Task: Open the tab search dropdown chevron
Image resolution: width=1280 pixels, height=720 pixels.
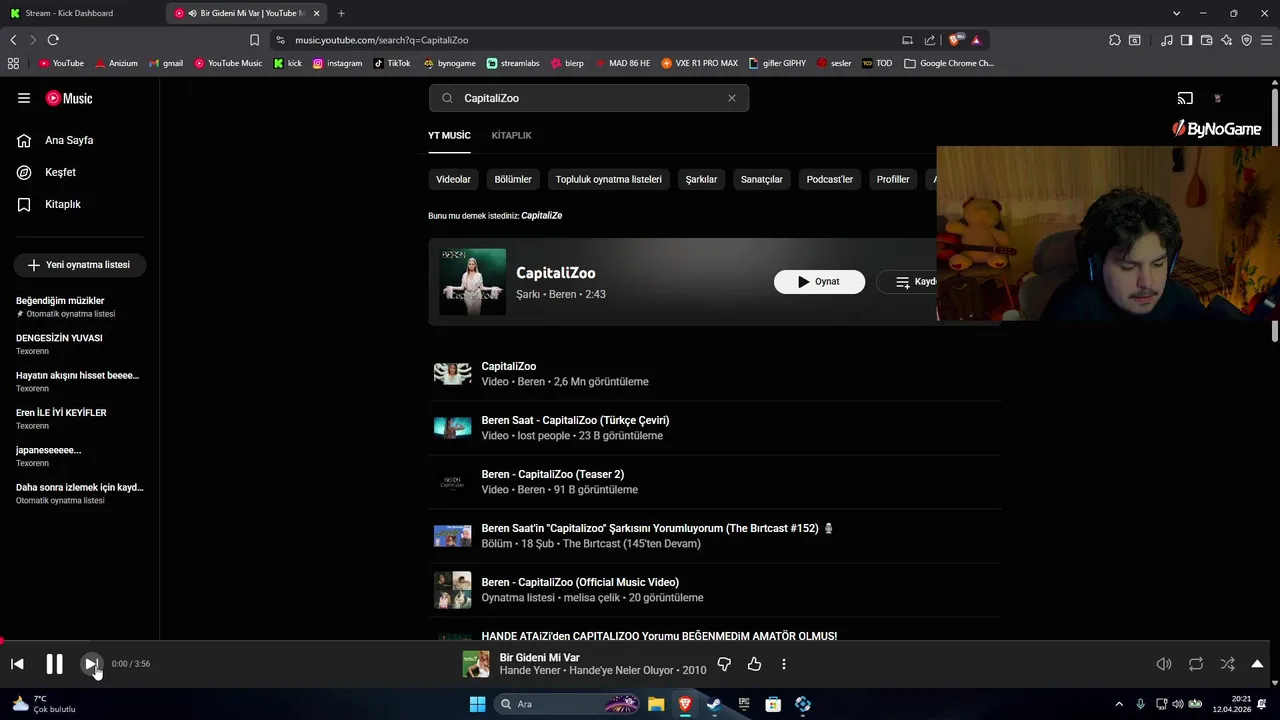Action: click(x=1176, y=13)
